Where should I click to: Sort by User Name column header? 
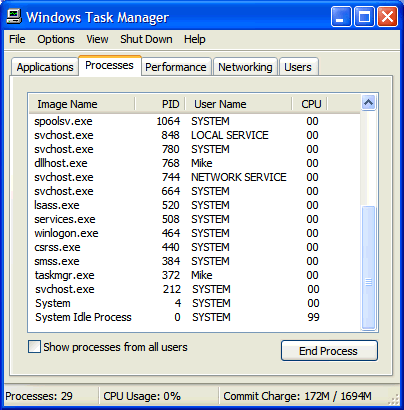239,104
